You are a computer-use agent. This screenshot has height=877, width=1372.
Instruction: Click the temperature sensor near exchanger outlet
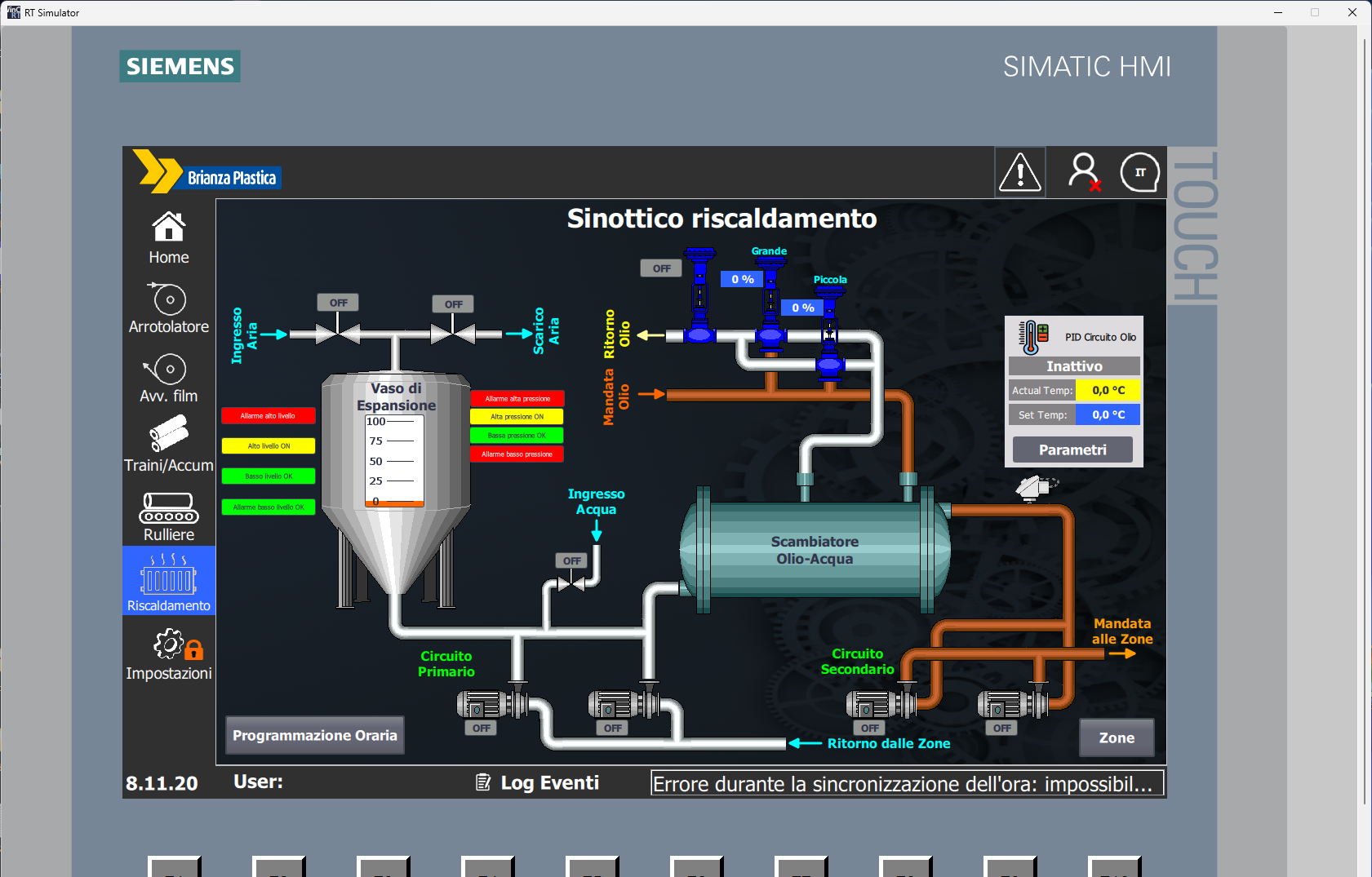[x=1035, y=488]
